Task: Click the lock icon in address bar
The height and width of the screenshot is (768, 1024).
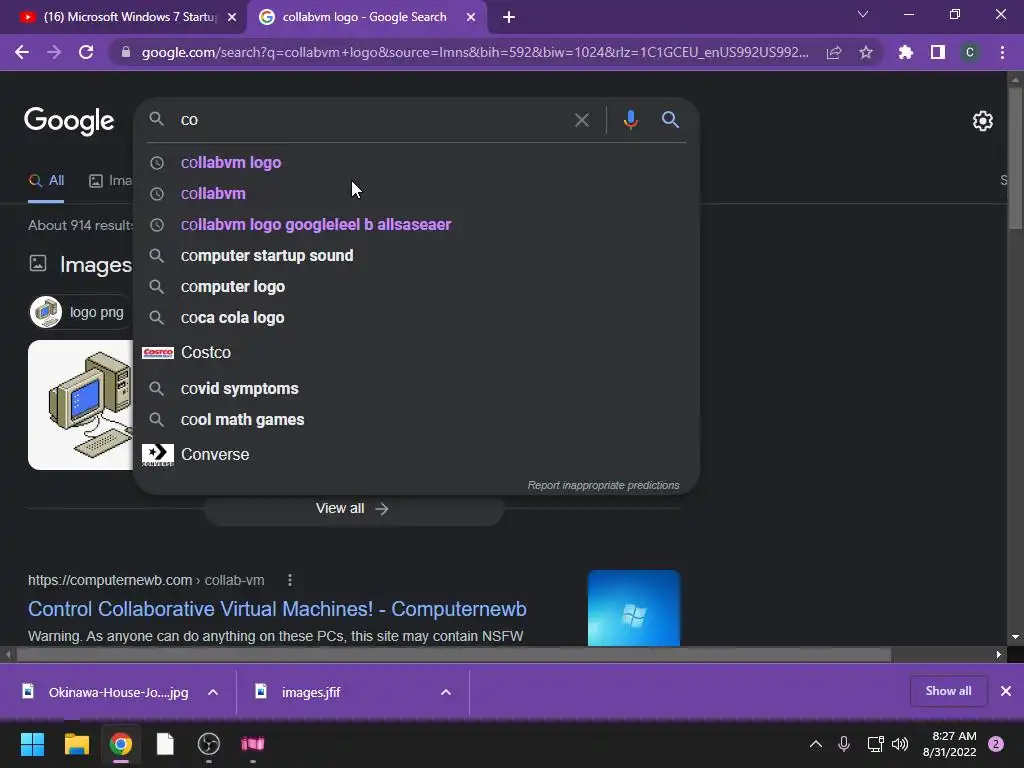Action: click(x=126, y=52)
